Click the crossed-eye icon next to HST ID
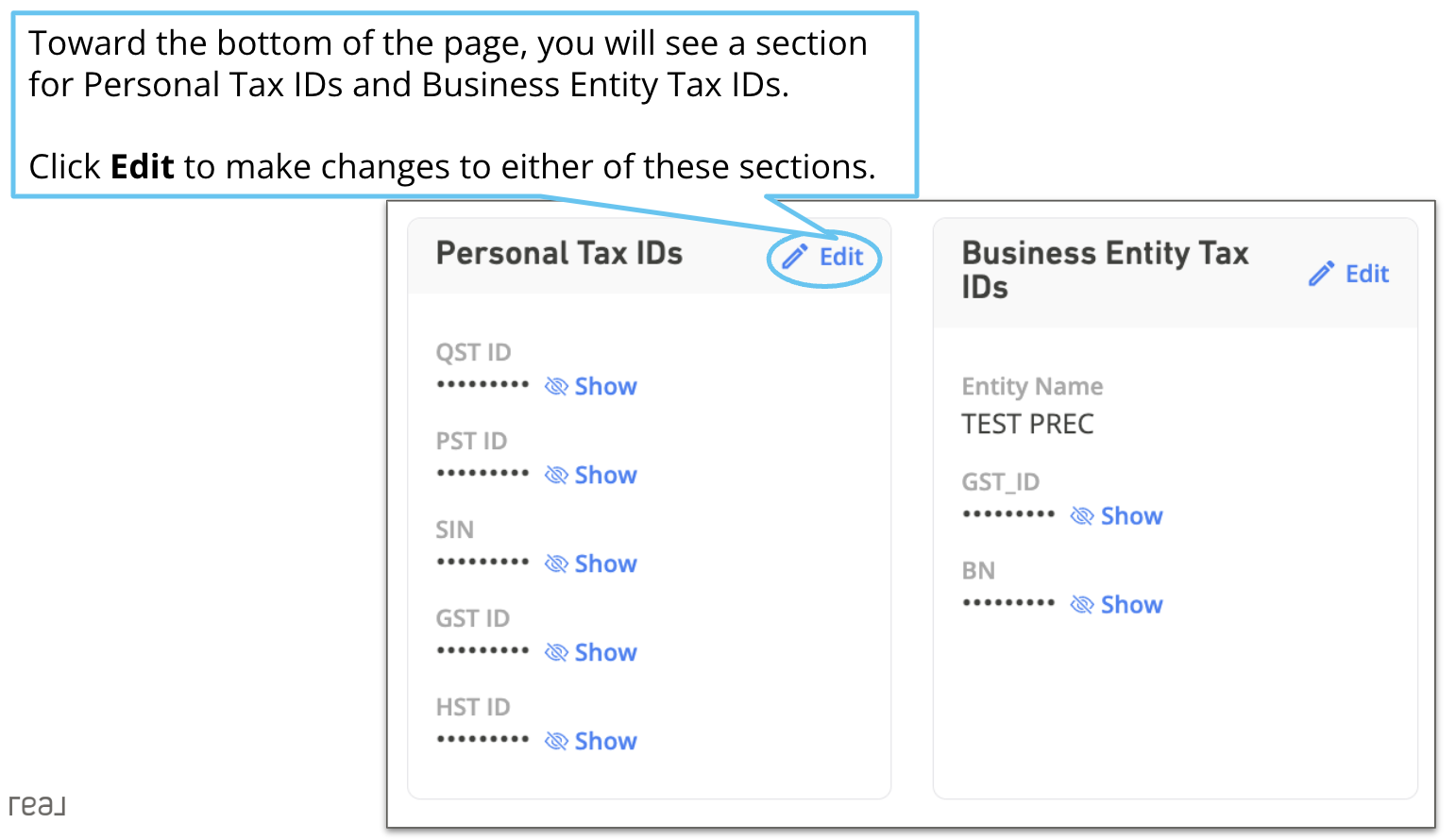This screenshot has width=1456, height=840. tap(556, 740)
